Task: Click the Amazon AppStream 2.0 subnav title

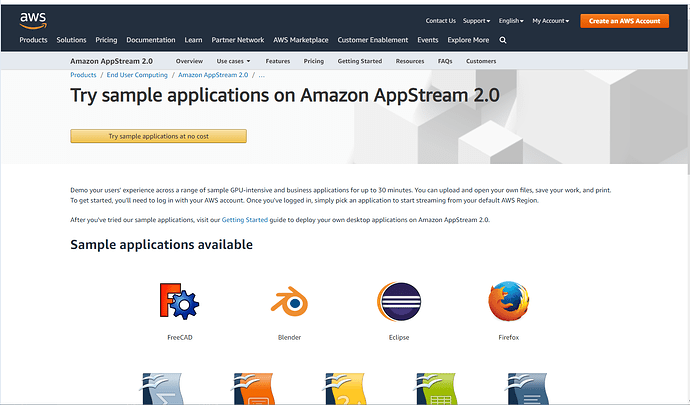Action: click(111, 61)
